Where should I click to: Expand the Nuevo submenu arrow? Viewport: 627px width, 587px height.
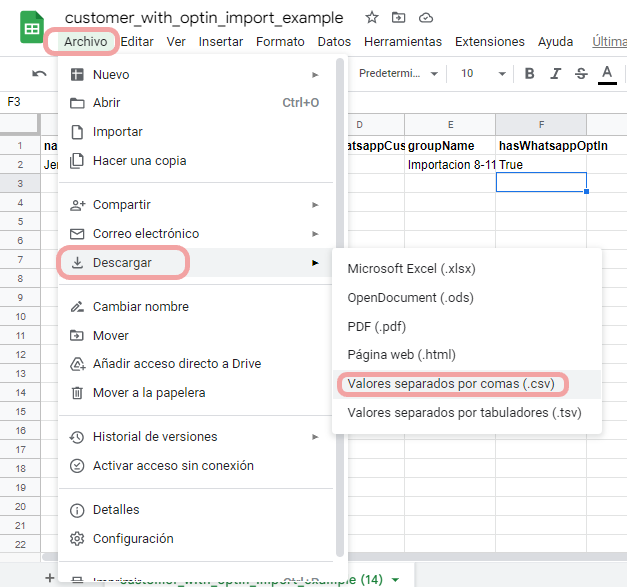315,75
